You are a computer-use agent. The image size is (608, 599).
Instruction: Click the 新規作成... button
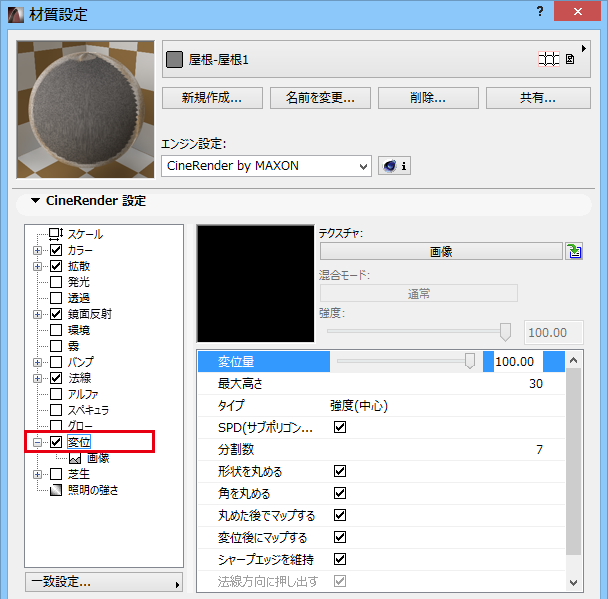pyautogui.click(x=212, y=98)
